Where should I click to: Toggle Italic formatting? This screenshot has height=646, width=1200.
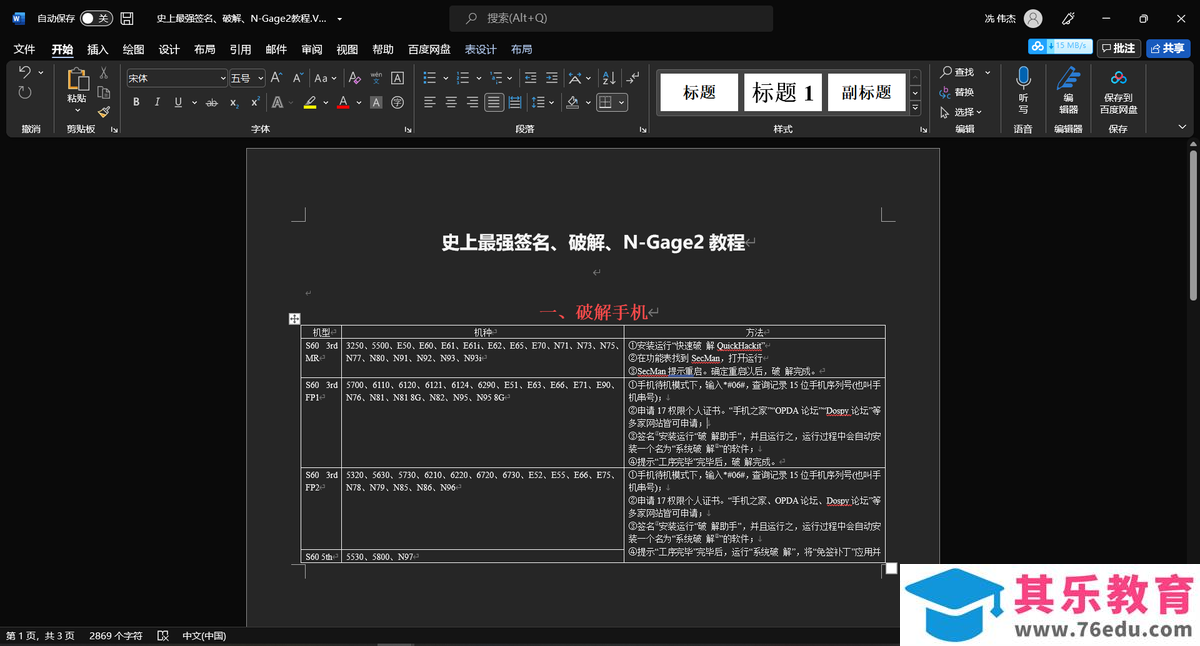[x=157, y=102]
